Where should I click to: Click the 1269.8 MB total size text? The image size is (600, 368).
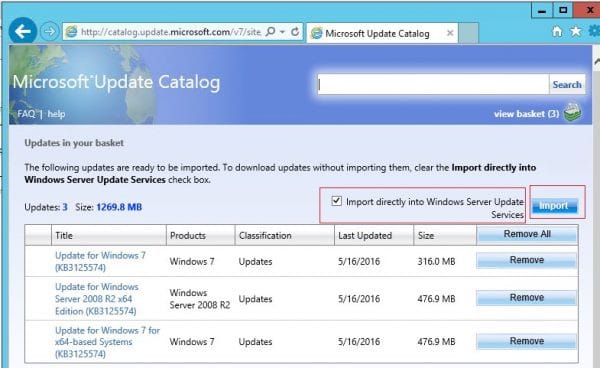pyautogui.click(x=119, y=207)
